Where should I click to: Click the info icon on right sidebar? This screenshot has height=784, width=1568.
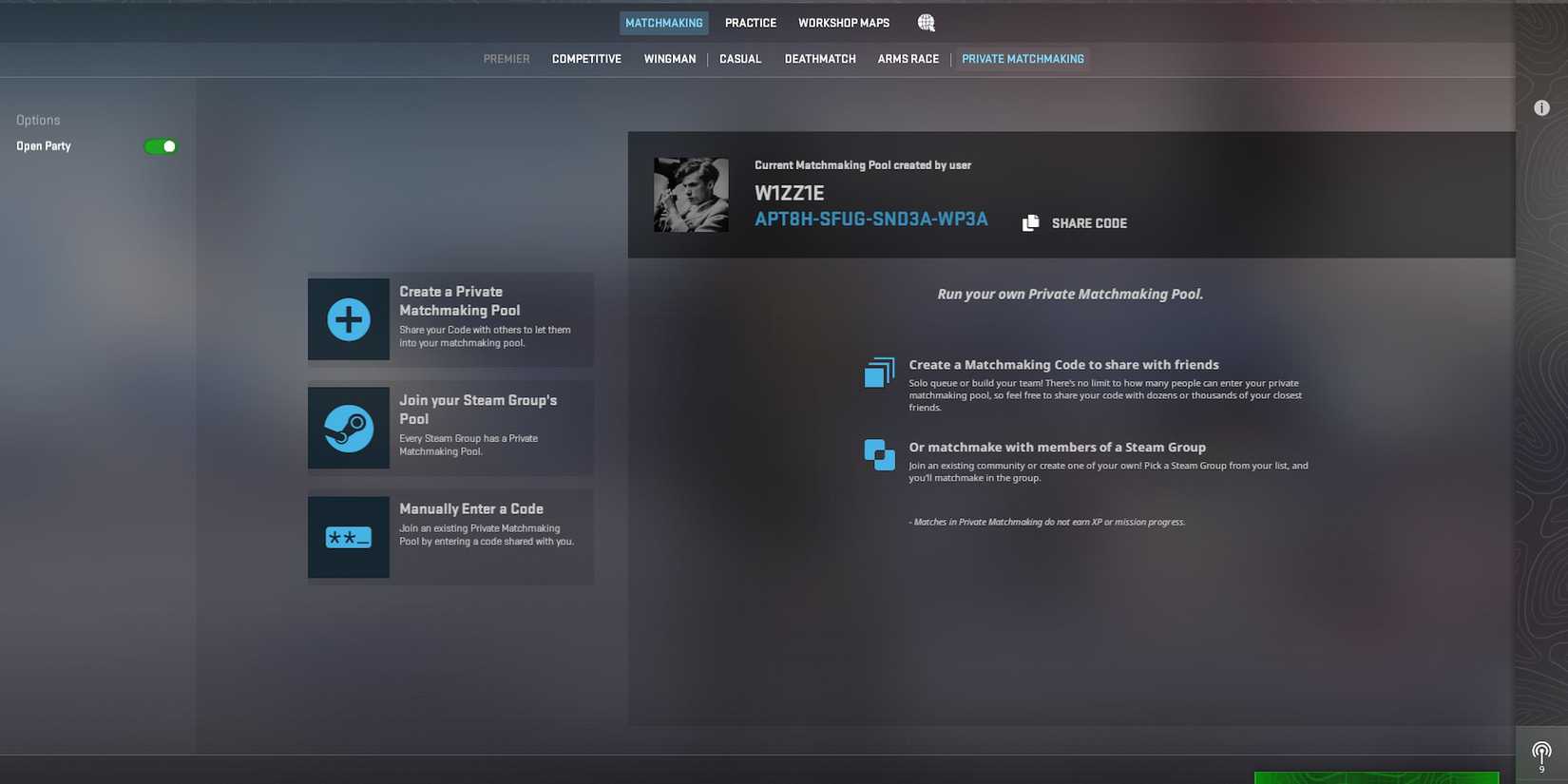[1541, 108]
